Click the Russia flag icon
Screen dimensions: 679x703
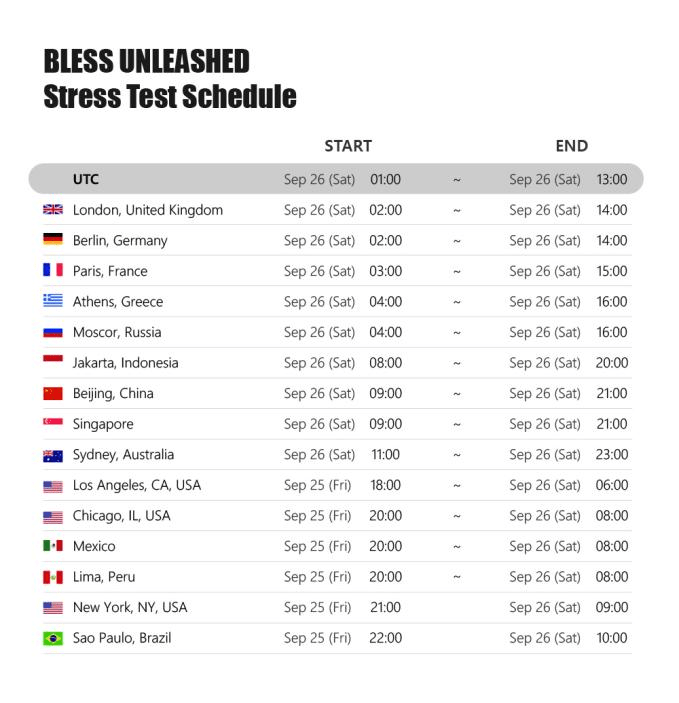click(53, 332)
